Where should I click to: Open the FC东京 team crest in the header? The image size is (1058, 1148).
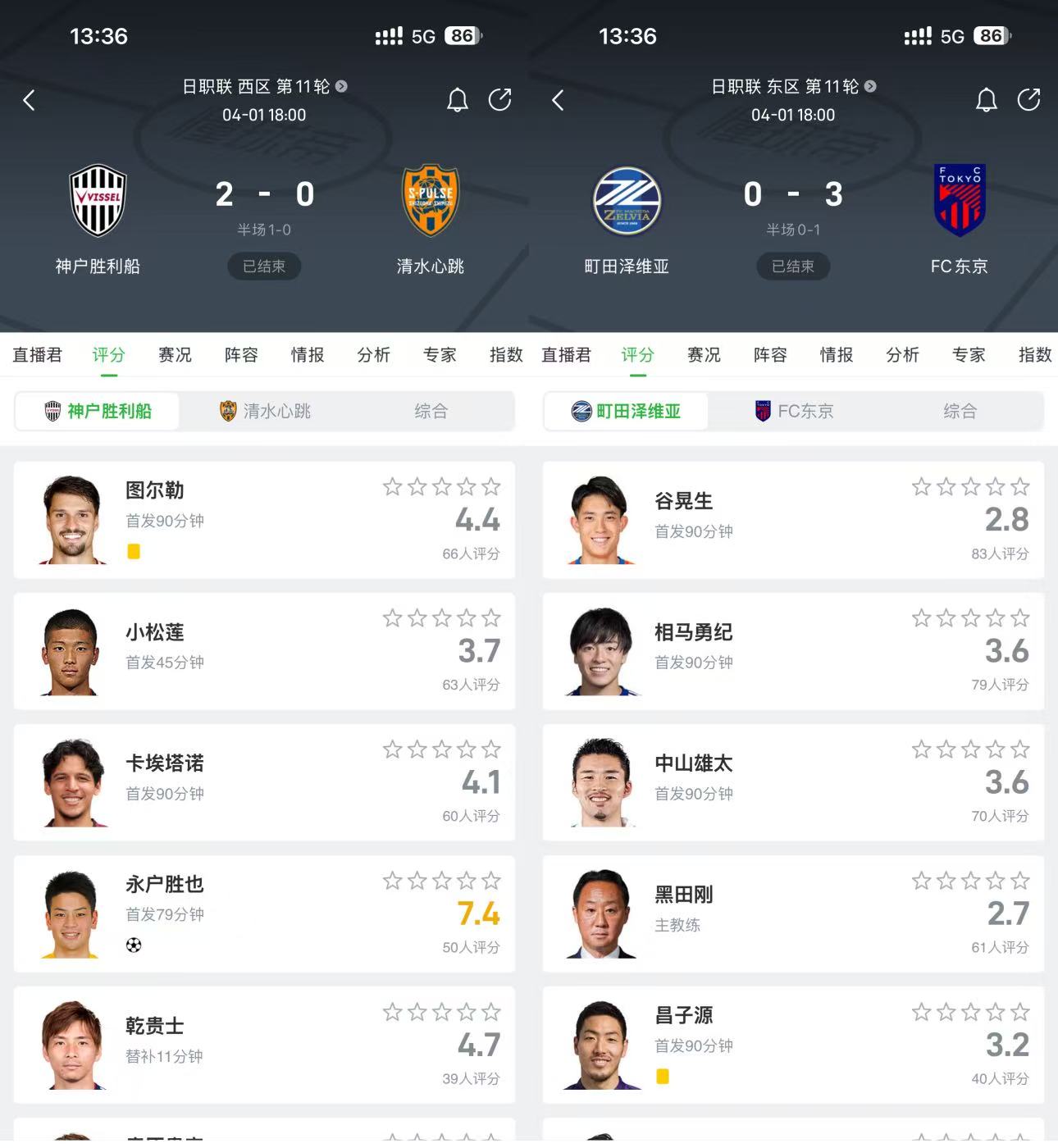click(x=960, y=200)
